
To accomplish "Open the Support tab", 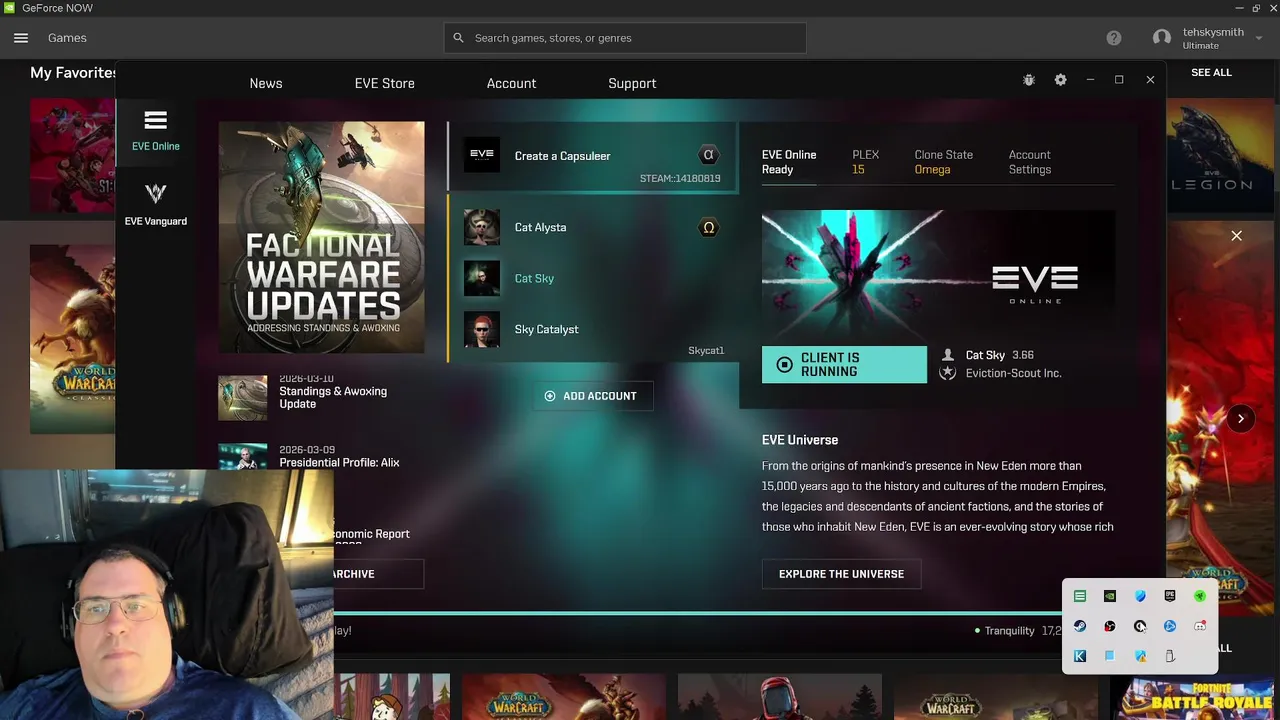I will tap(632, 83).
